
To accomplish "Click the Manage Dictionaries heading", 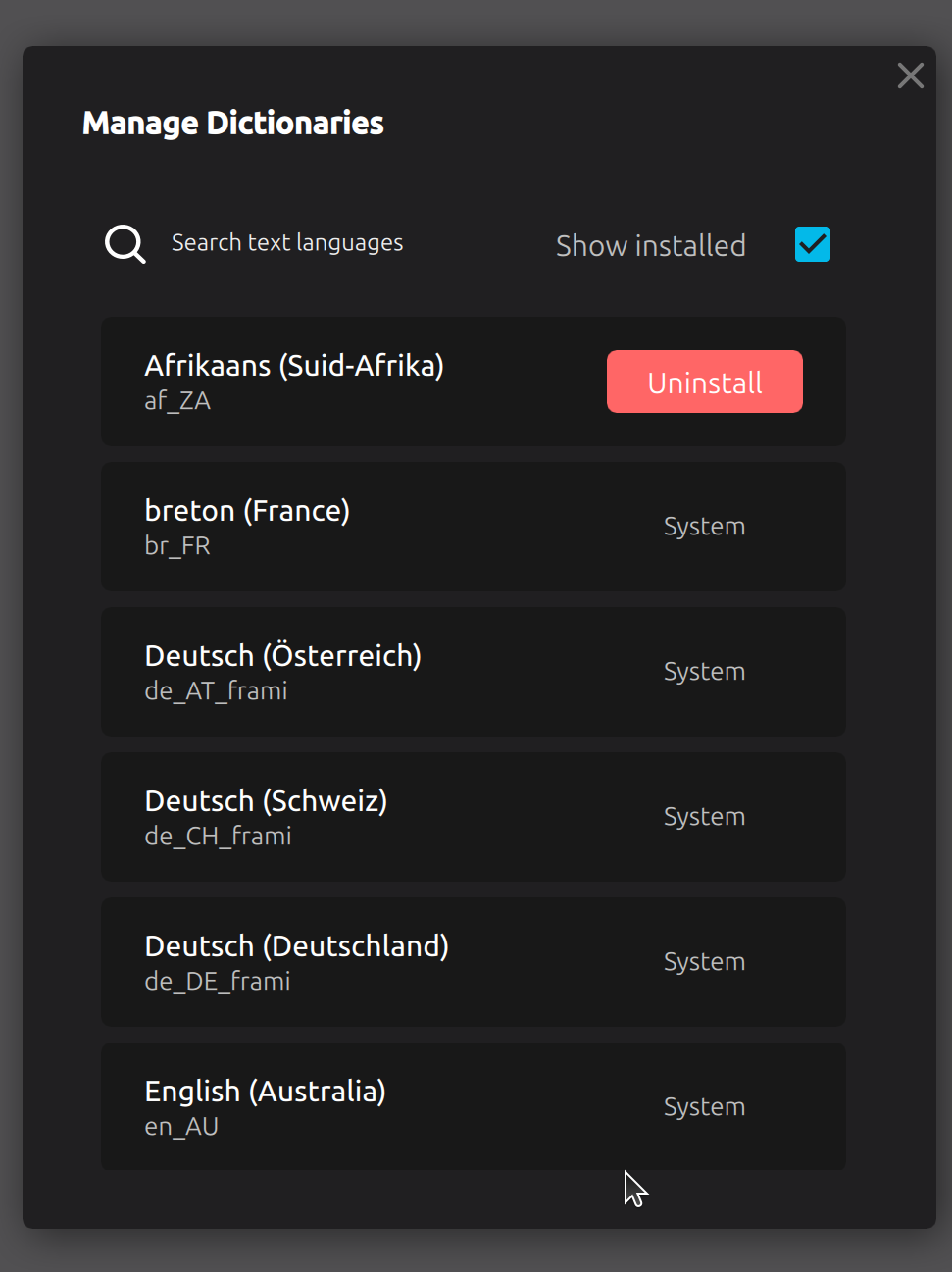I will tap(233, 124).
